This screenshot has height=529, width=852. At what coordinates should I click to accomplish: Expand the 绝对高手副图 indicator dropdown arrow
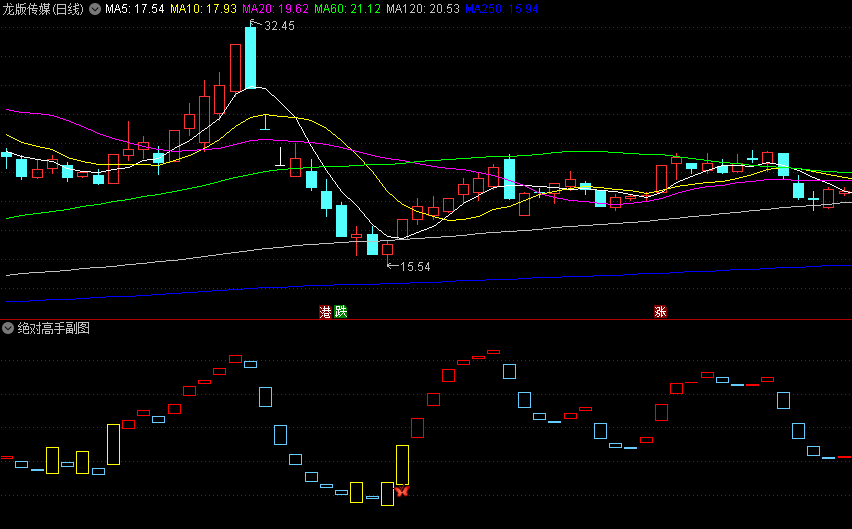8,328
